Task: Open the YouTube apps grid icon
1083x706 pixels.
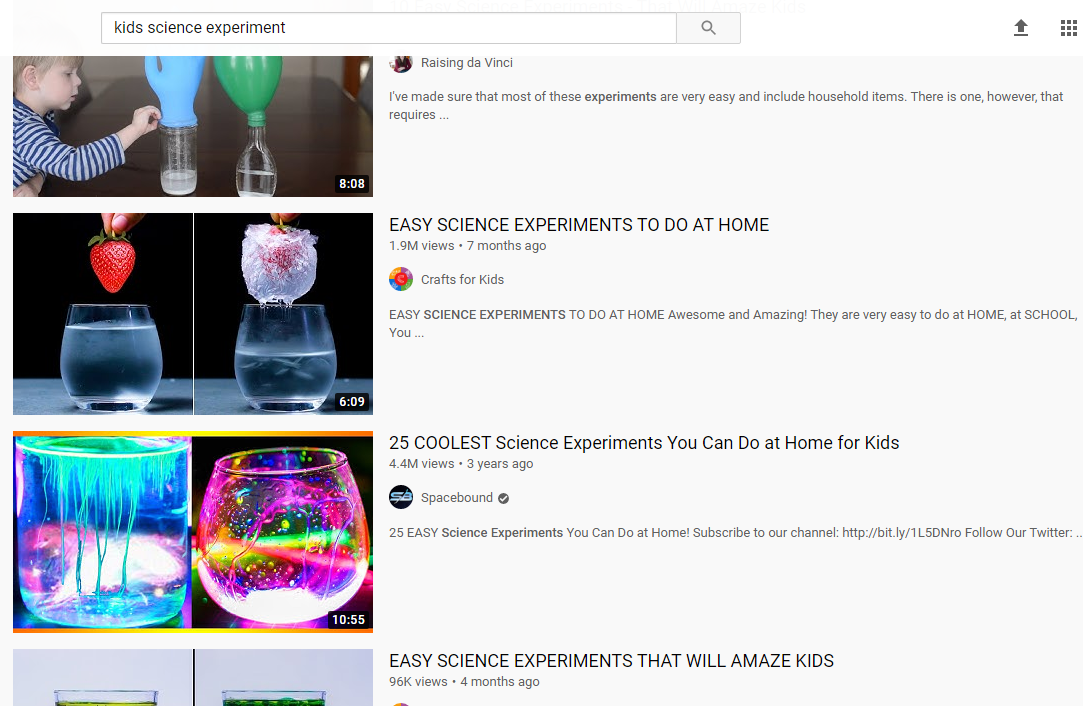Action: (x=1068, y=28)
